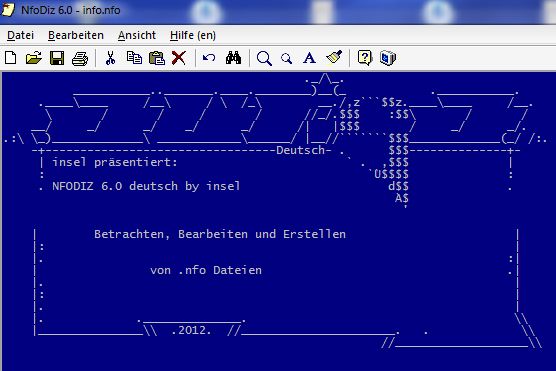Open the Ansicht menu
Image resolution: width=556 pixels, height=371 pixels.
pos(137,35)
